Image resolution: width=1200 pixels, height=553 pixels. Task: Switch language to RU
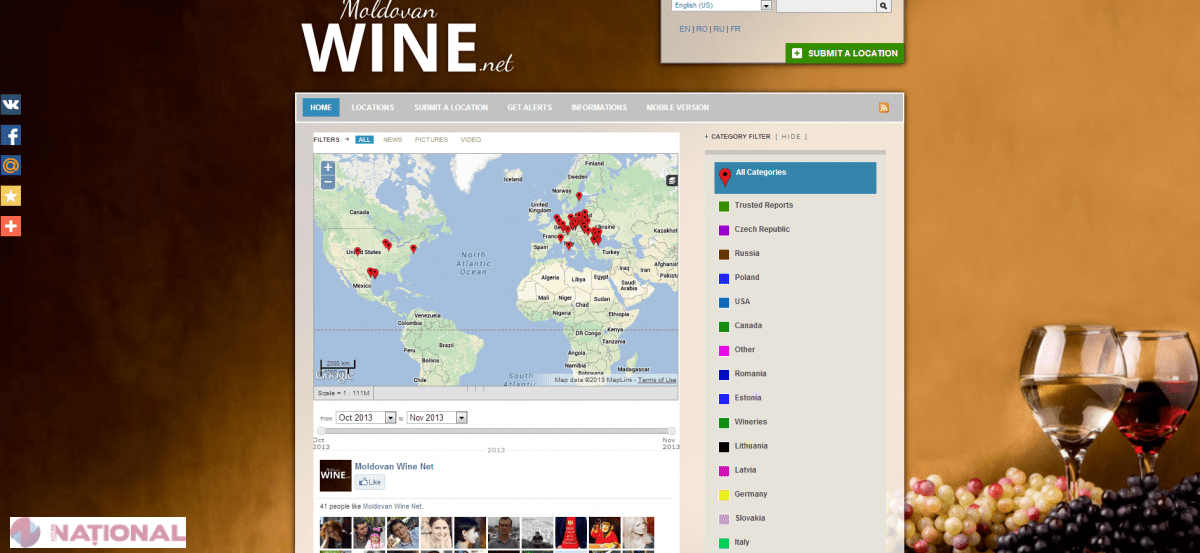719,29
